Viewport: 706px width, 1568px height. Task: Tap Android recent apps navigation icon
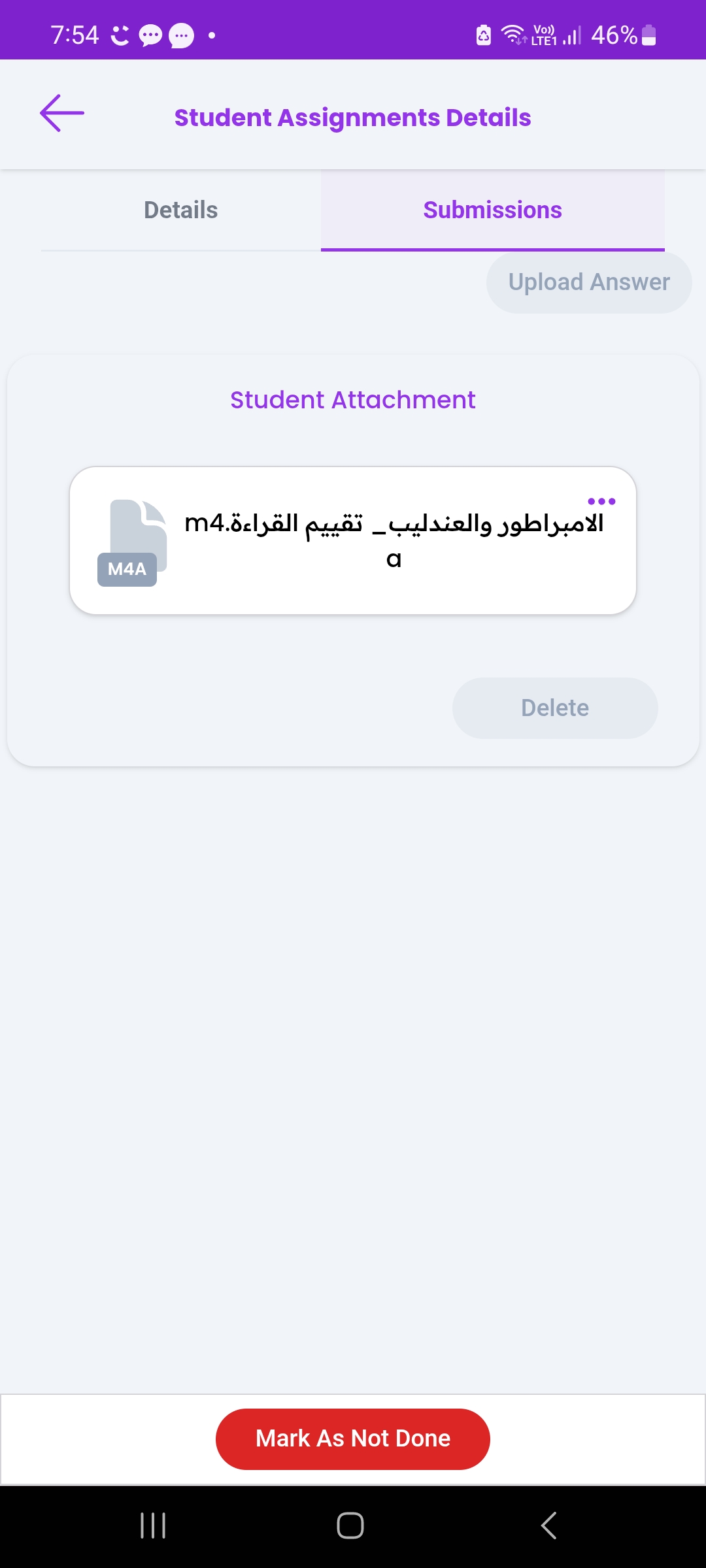[x=153, y=1526]
